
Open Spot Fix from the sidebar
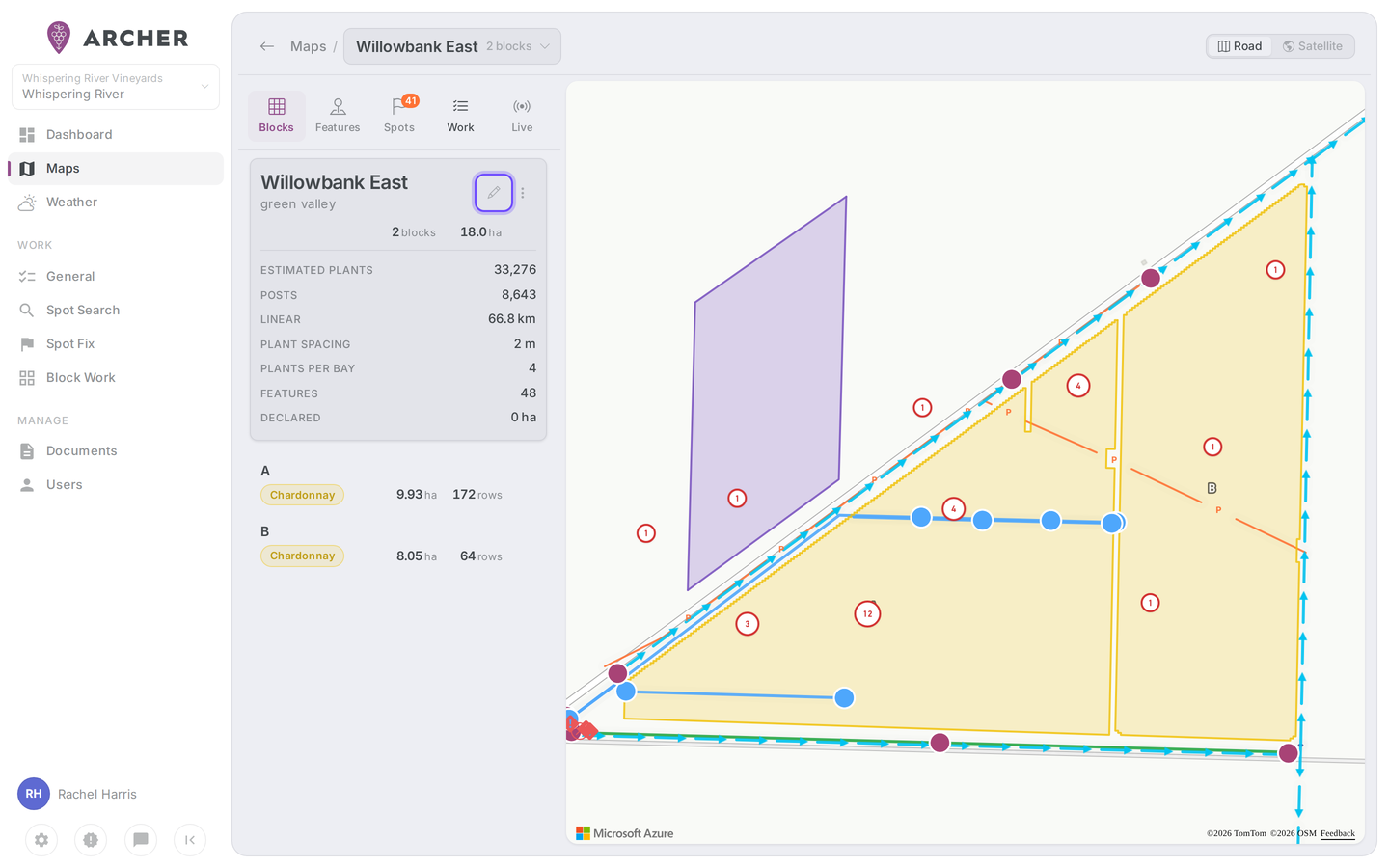click(x=116, y=344)
